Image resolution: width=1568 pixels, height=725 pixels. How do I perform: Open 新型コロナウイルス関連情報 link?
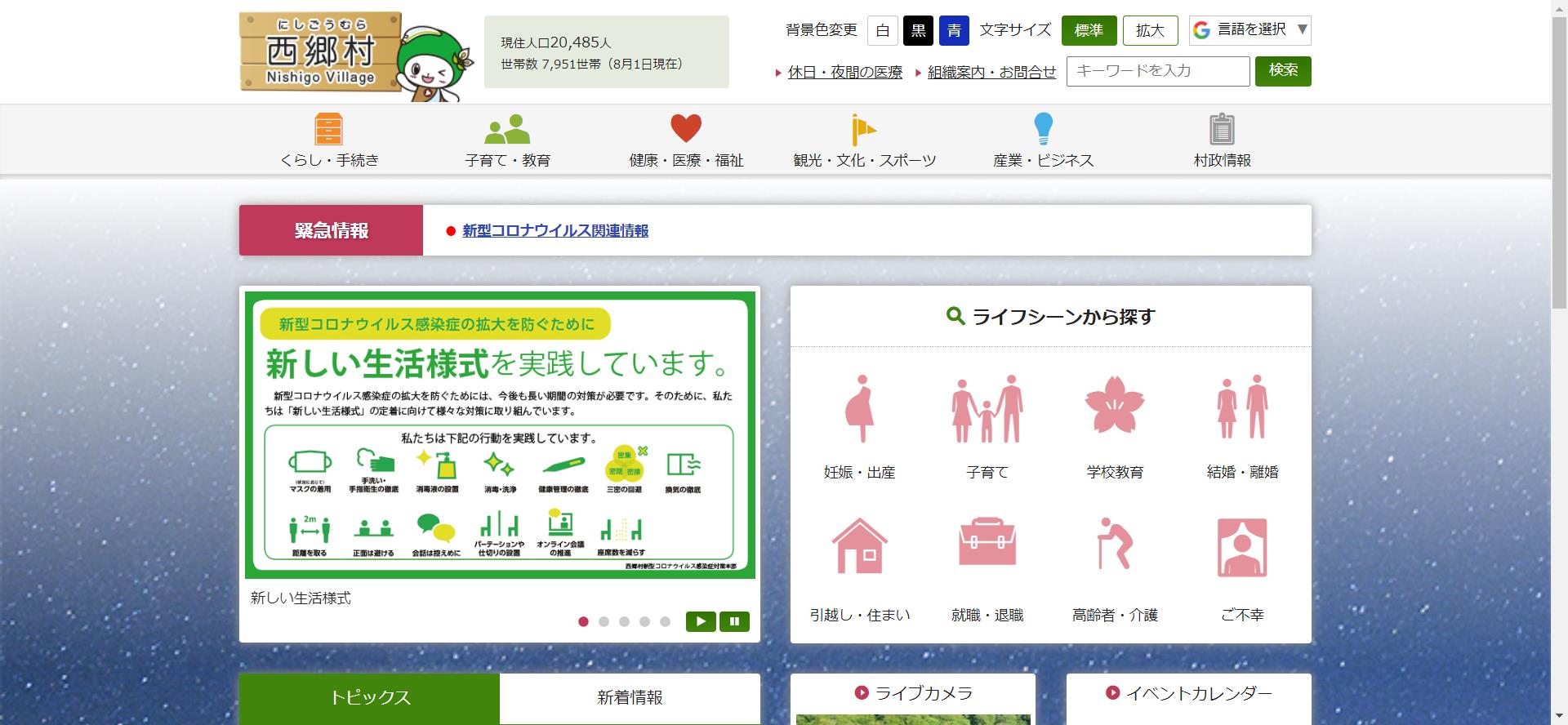(555, 231)
